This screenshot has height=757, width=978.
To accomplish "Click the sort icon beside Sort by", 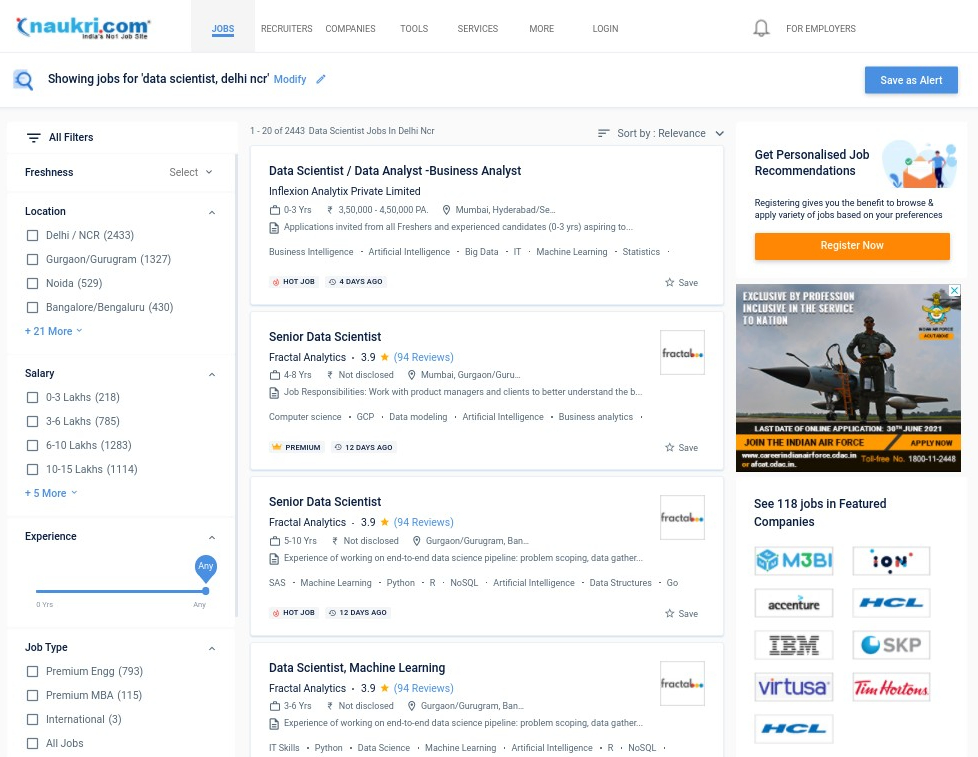I will click(x=604, y=133).
